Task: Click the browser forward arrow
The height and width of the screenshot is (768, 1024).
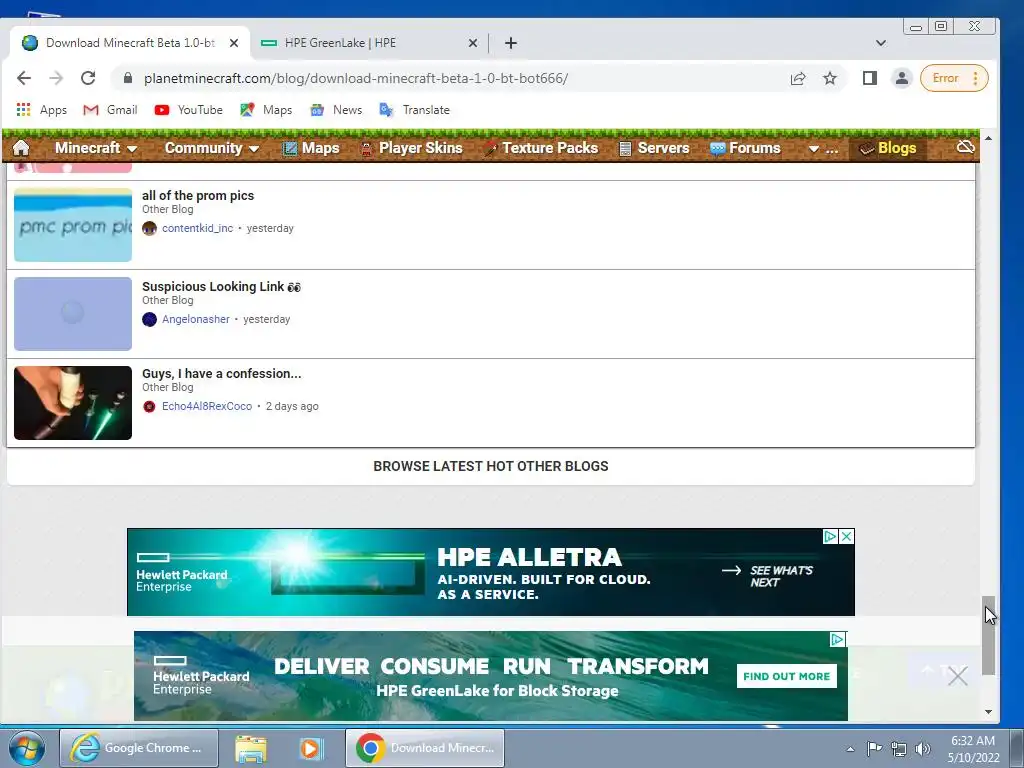Action: [56, 78]
